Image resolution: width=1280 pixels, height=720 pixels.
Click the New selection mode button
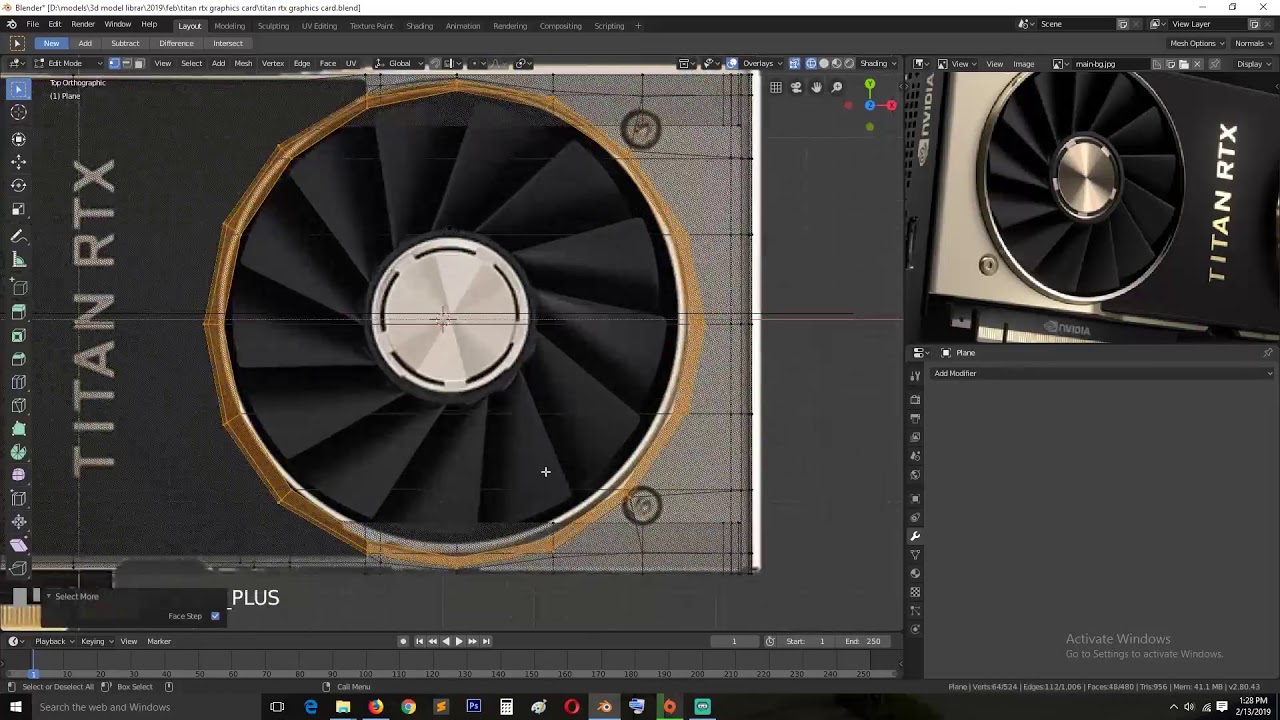[x=51, y=43]
